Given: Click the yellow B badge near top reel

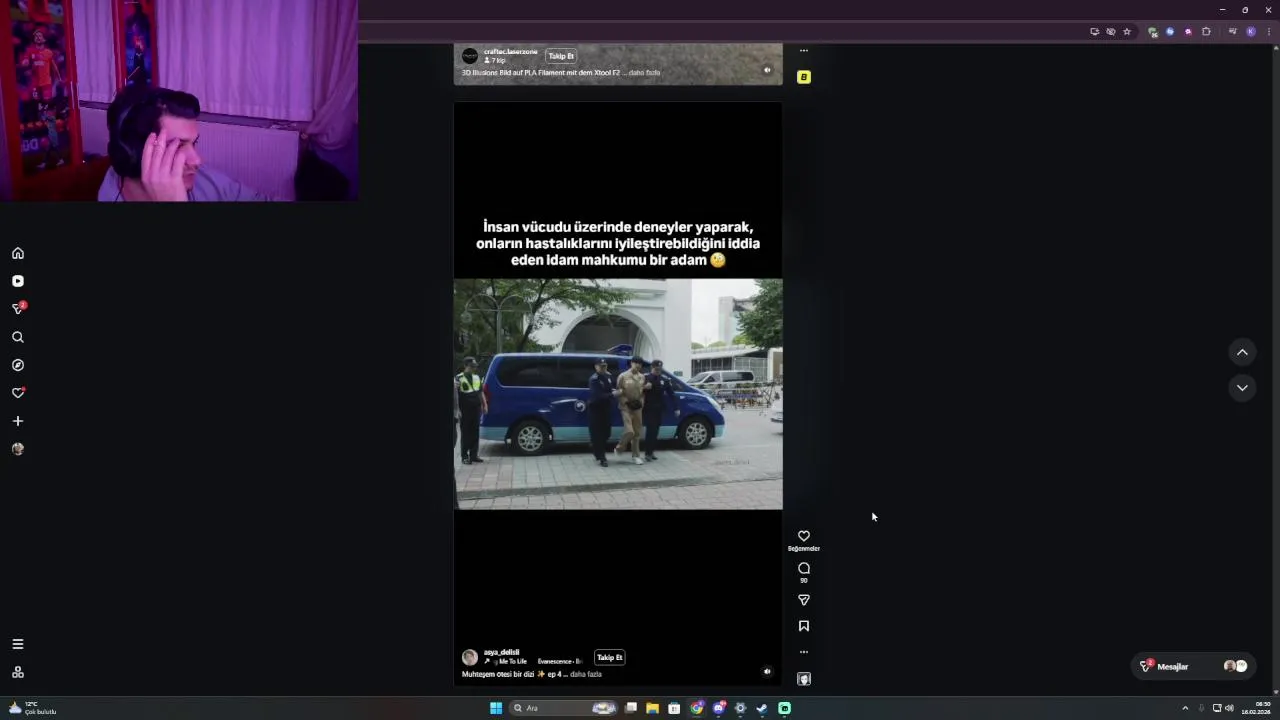Looking at the screenshot, I should 804,77.
